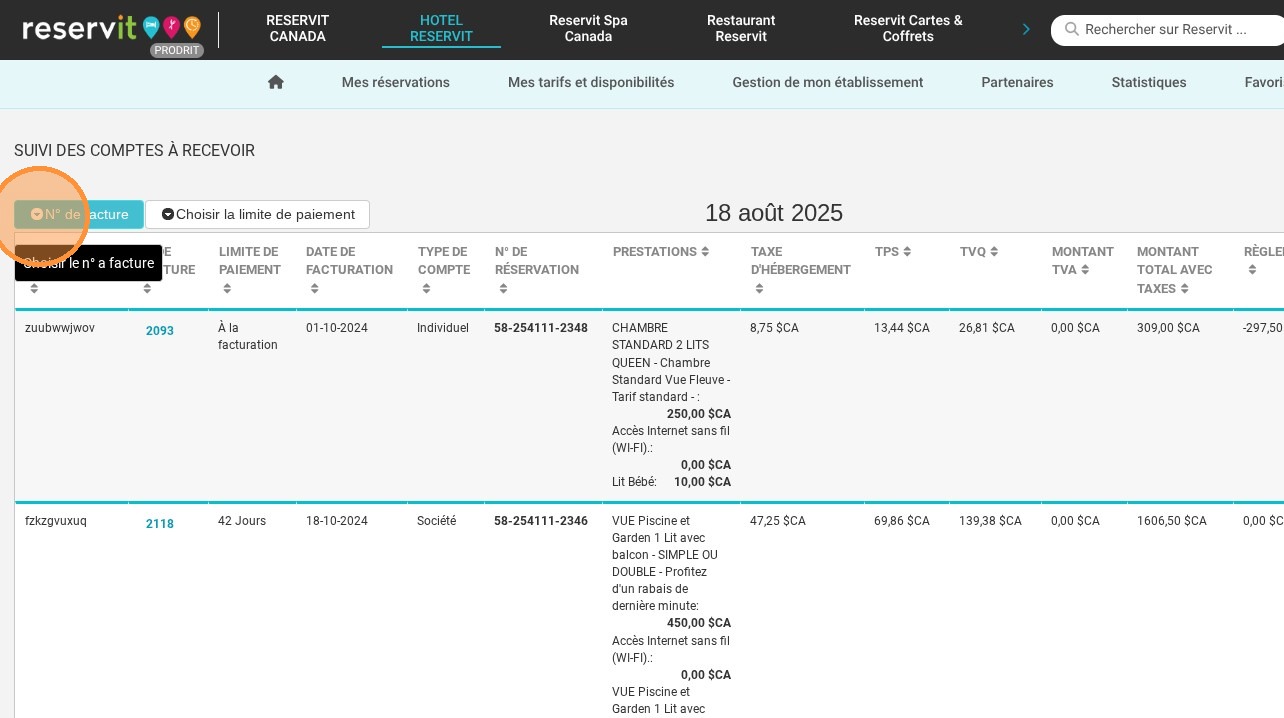This screenshot has width=1284, height=718.
Task: Sort by Limite de paiement arrows
Action: pyautogui.click(x=227, y=289)
